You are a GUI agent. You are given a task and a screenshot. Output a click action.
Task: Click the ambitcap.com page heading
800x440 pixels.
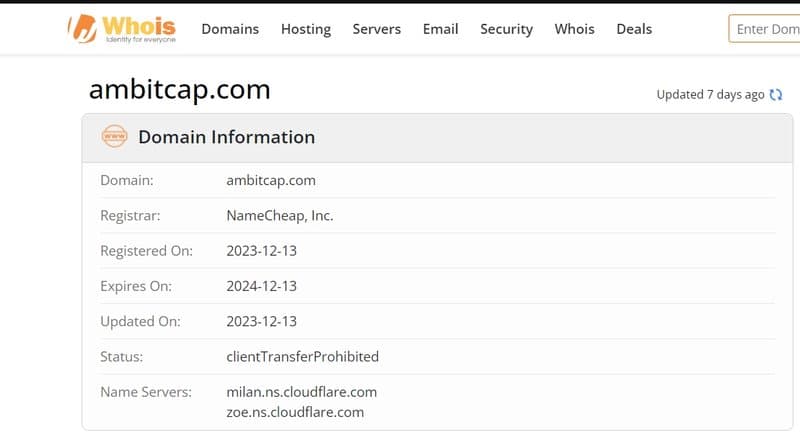point(180,89)
